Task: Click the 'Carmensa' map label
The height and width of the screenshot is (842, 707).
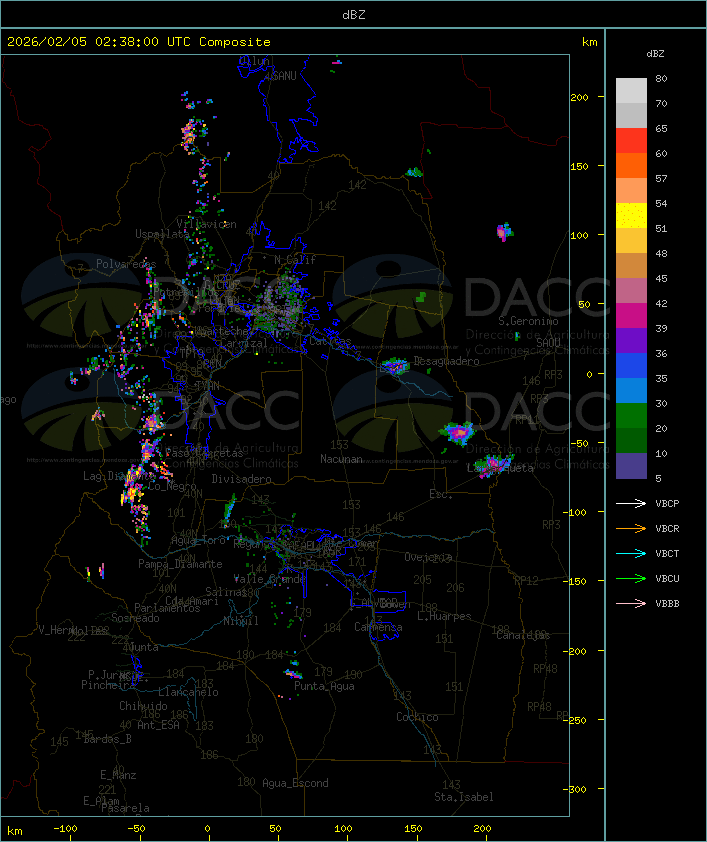Action: [x=378, y=627]
